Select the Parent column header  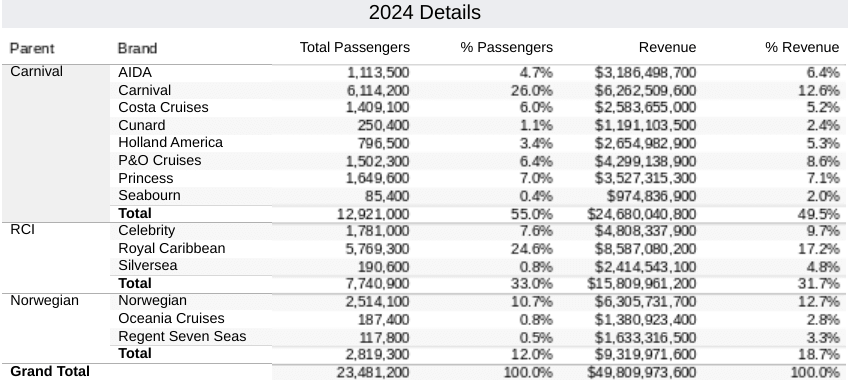32,48
